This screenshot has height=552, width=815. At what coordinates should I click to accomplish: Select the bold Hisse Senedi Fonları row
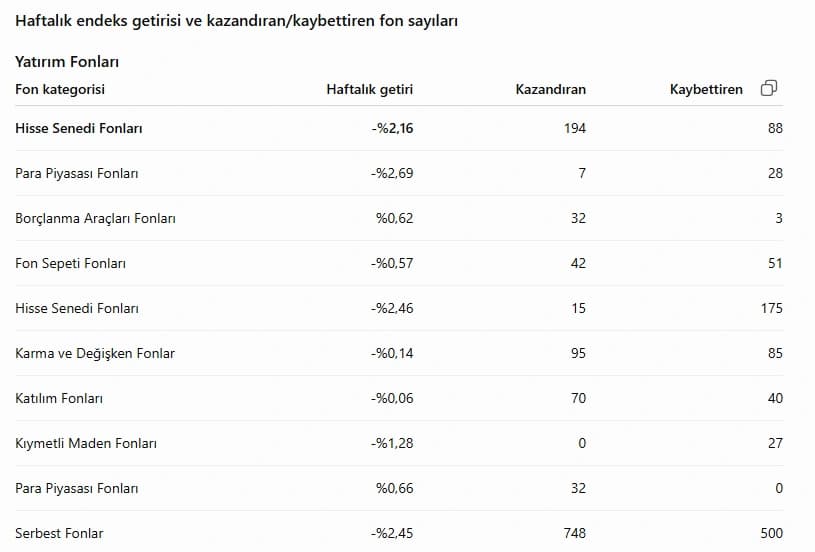399,128
